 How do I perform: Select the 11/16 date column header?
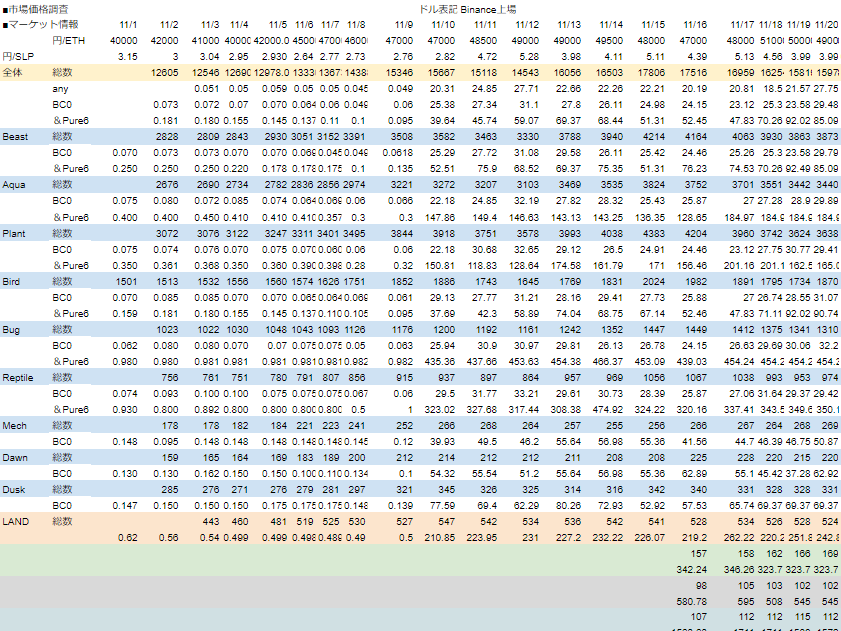[695, 25]
